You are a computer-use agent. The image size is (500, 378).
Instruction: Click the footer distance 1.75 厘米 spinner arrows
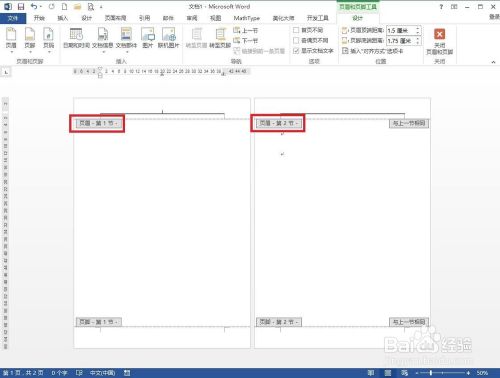tap(418, 41)
